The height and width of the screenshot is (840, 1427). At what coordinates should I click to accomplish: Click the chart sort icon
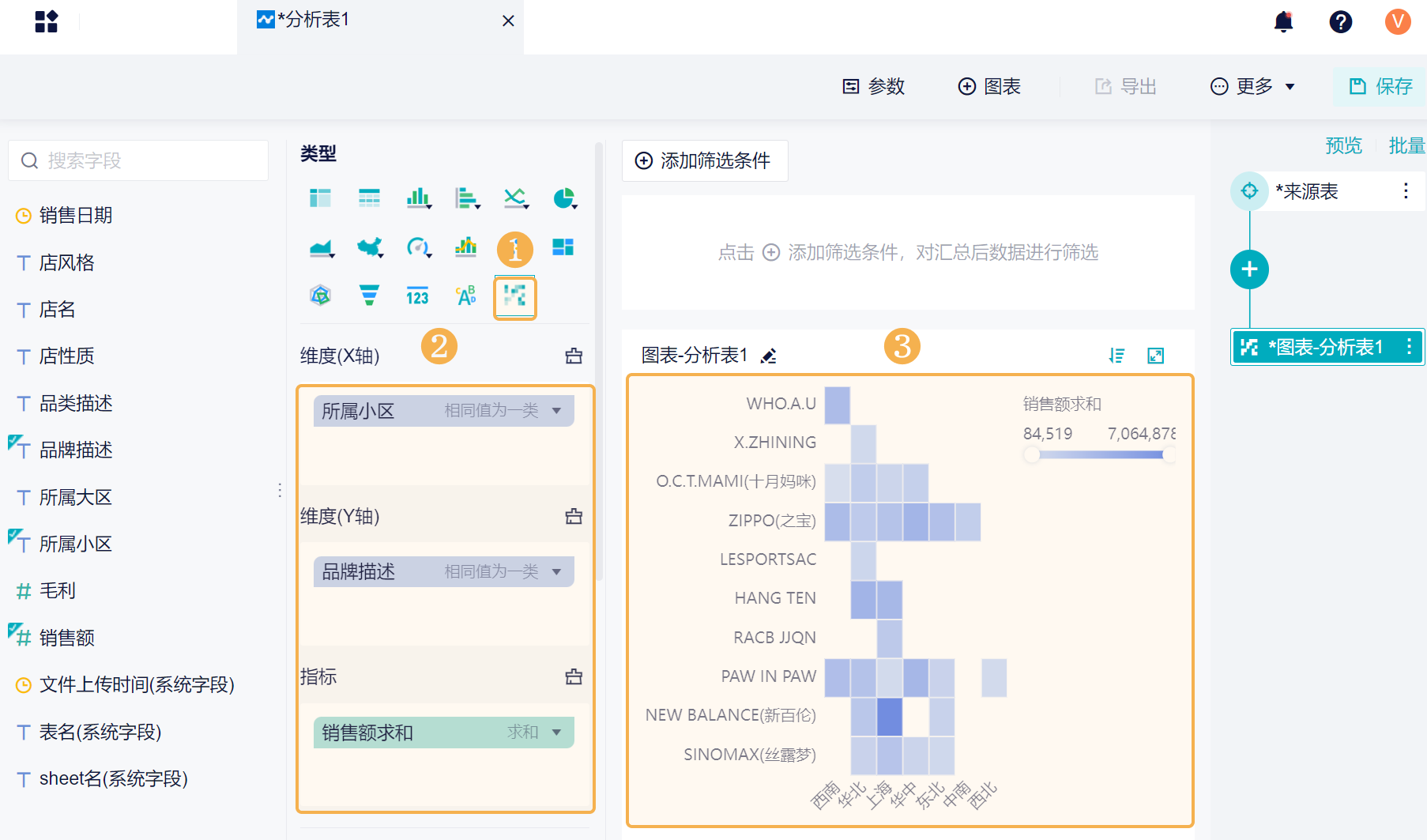pyautogui.click(x=1116, y=356)
